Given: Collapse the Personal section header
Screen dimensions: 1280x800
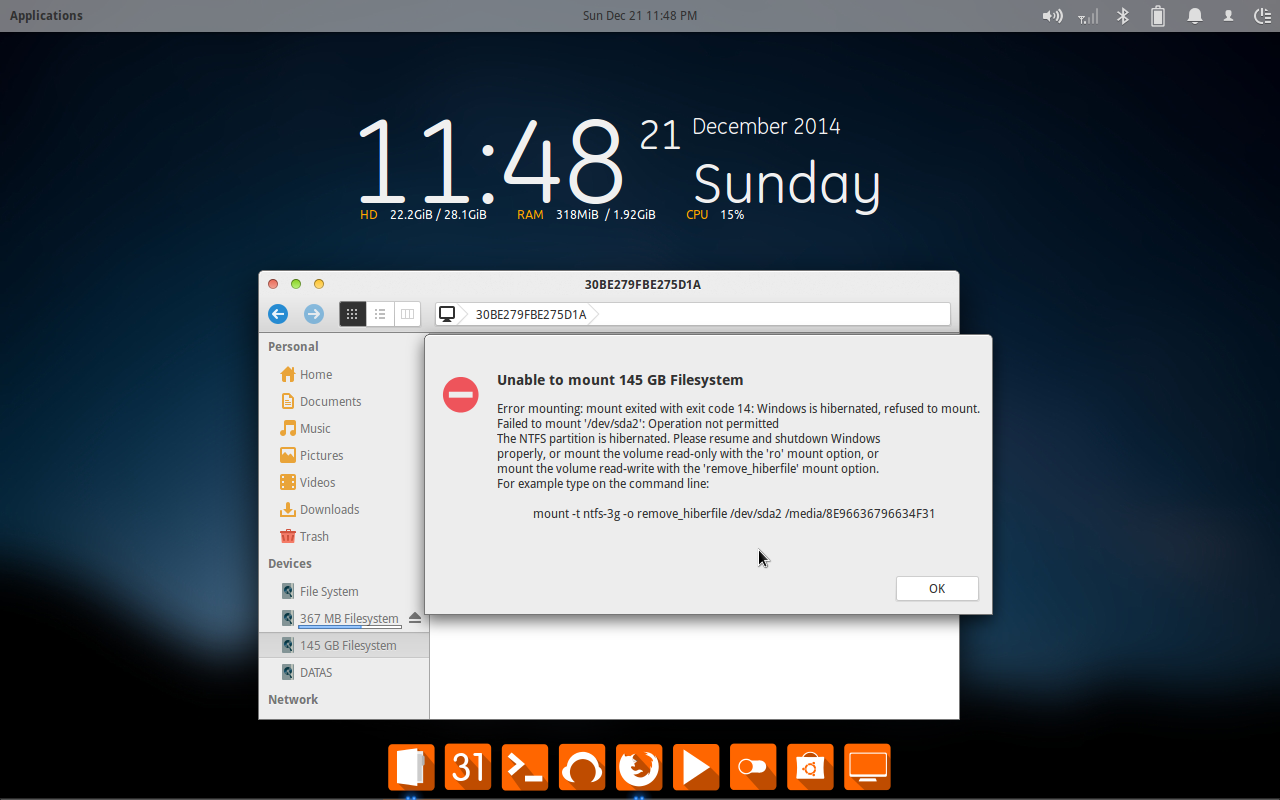Looking at the screenshot, I should coord(293,346).
